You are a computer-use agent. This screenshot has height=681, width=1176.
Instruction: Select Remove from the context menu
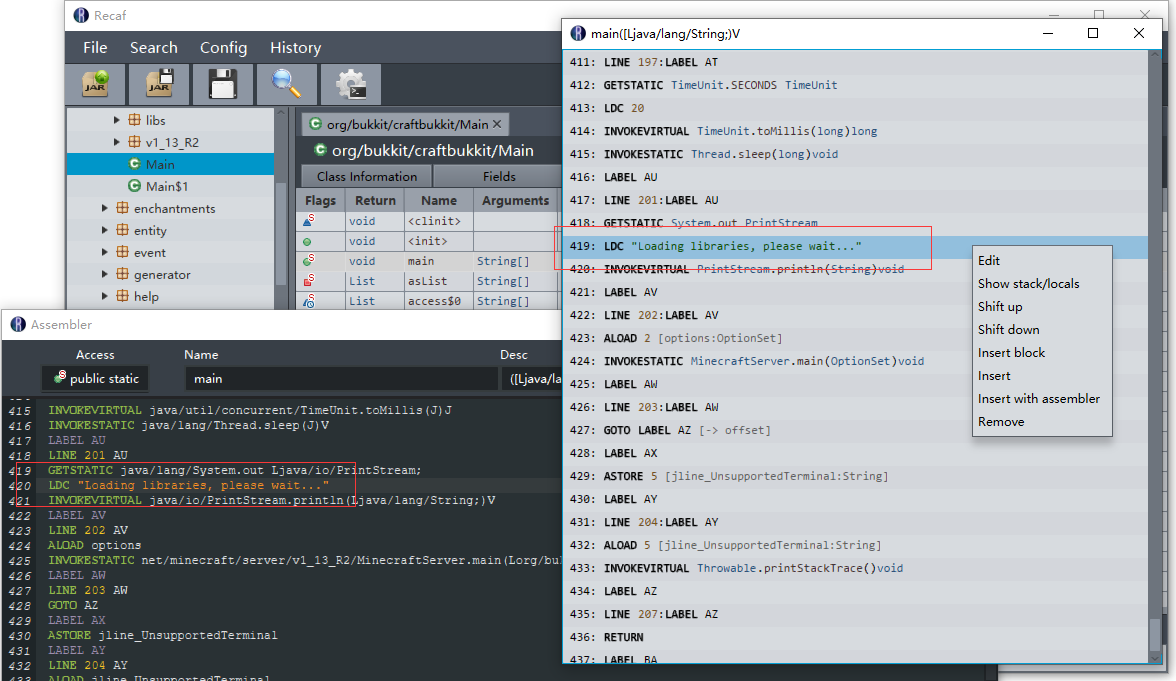coord(1002,421)
